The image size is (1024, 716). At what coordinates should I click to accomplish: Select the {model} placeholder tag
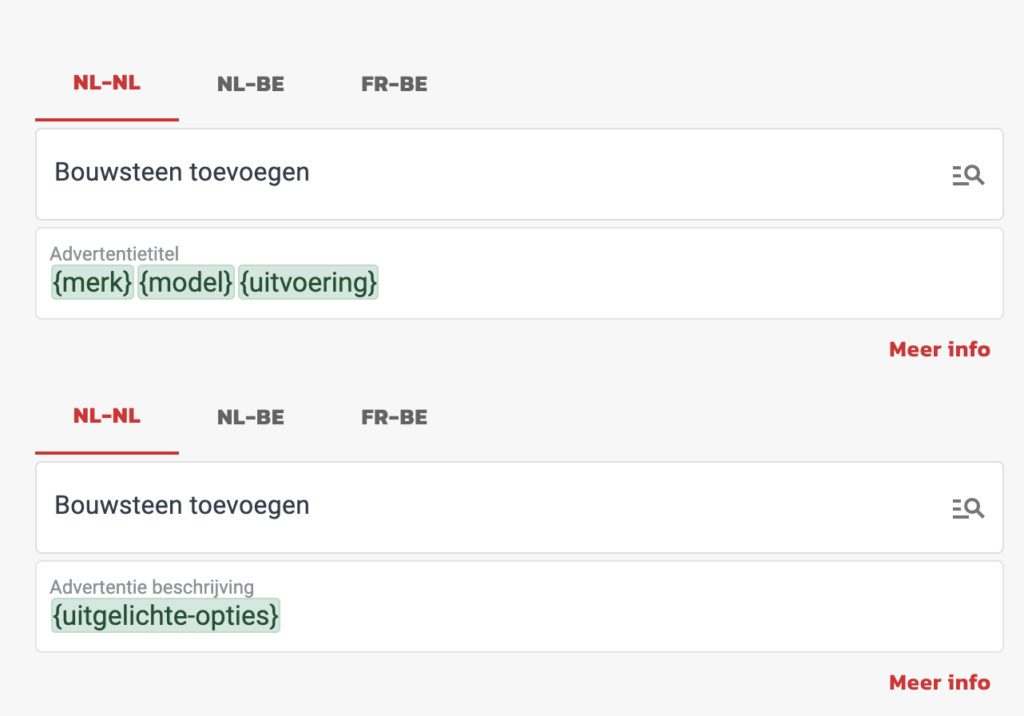tap(186, 283)
